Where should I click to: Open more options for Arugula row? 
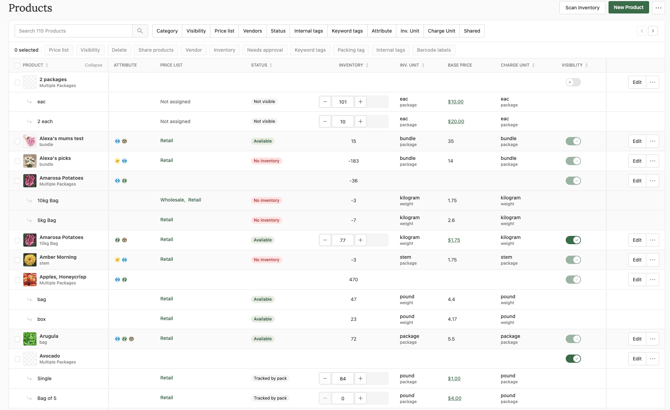pyautogui.click(x=652, y=339)
